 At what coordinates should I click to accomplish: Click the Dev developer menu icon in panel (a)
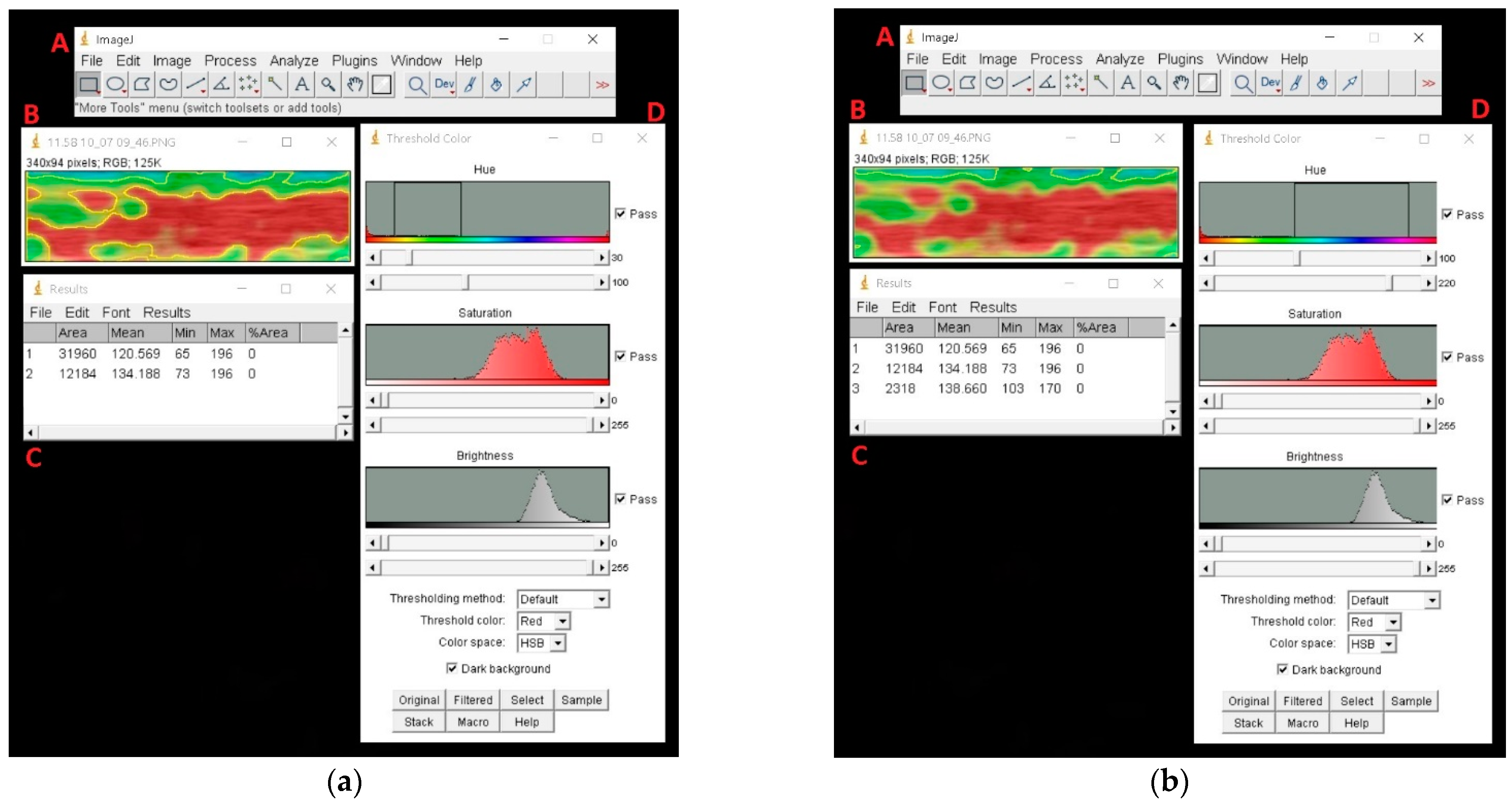coord(444,84)
